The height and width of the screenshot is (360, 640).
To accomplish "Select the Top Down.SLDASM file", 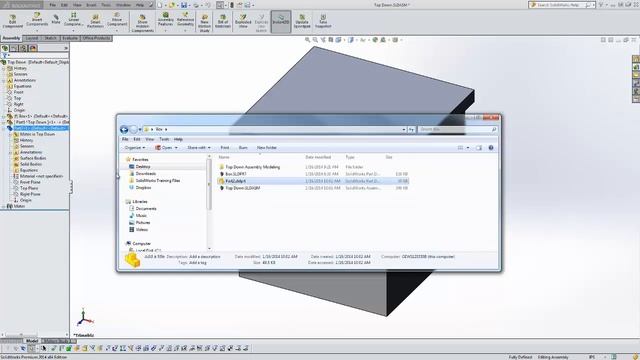I will (242, 188).
